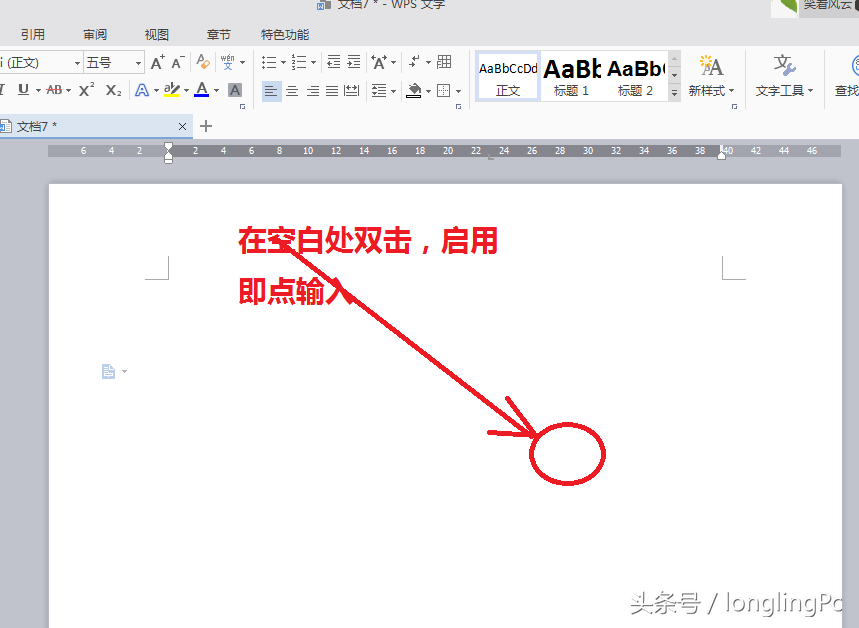
Task: Apply 正文 style
Action: [508, 76]
